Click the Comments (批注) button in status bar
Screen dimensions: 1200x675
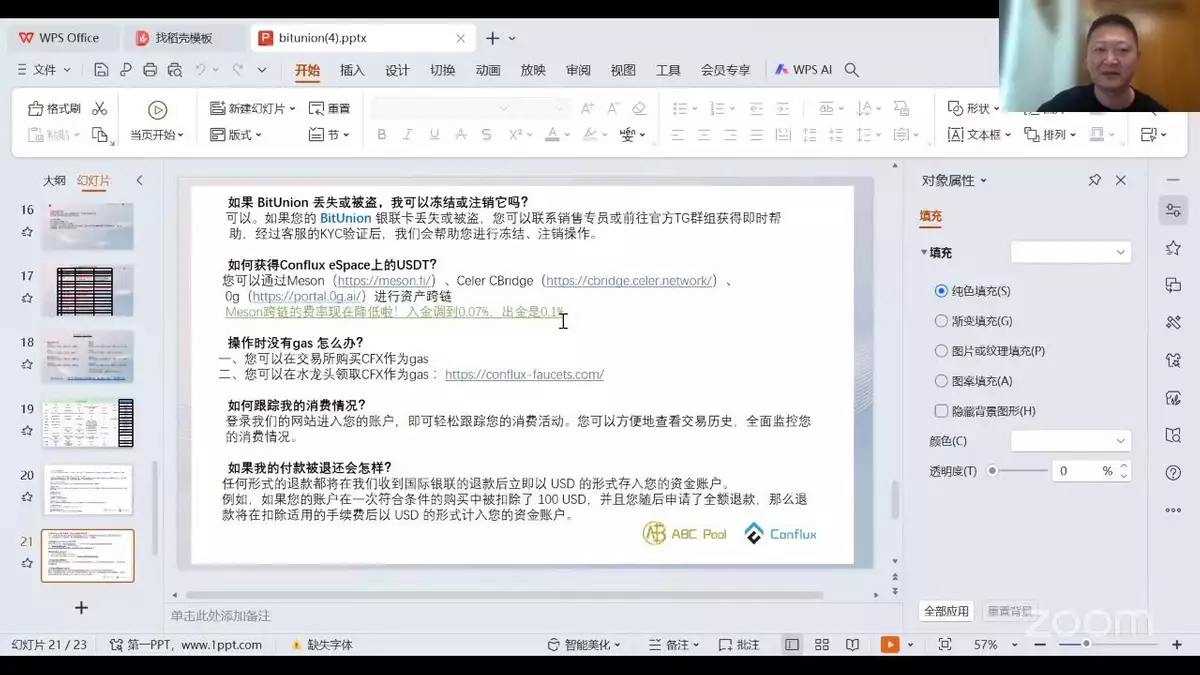pyautogui.click(x=740, y=645)
